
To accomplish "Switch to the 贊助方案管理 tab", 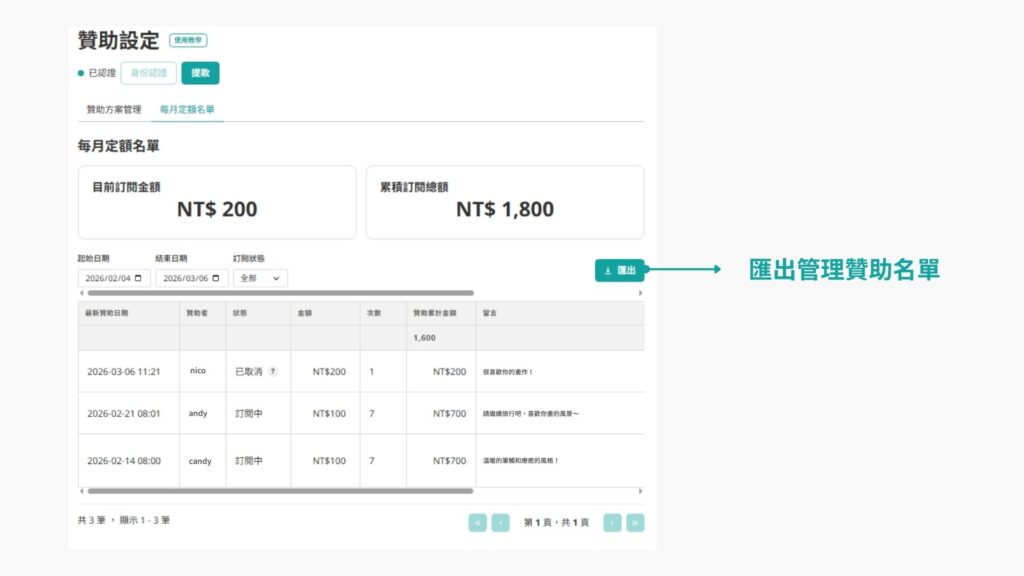I will tap(114, 109).
